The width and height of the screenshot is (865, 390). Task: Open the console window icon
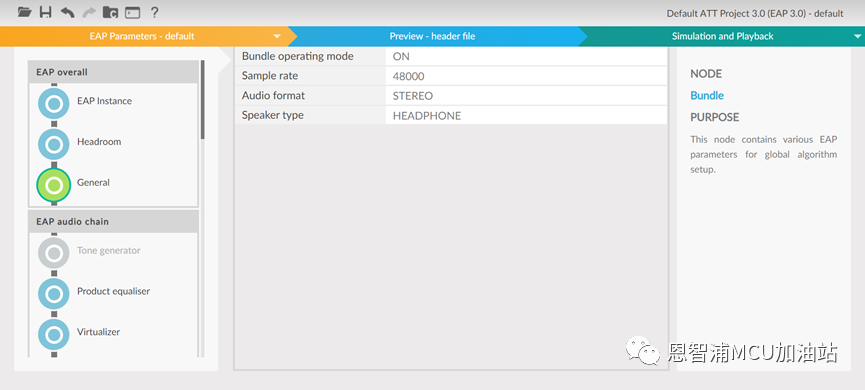[132, 12]
